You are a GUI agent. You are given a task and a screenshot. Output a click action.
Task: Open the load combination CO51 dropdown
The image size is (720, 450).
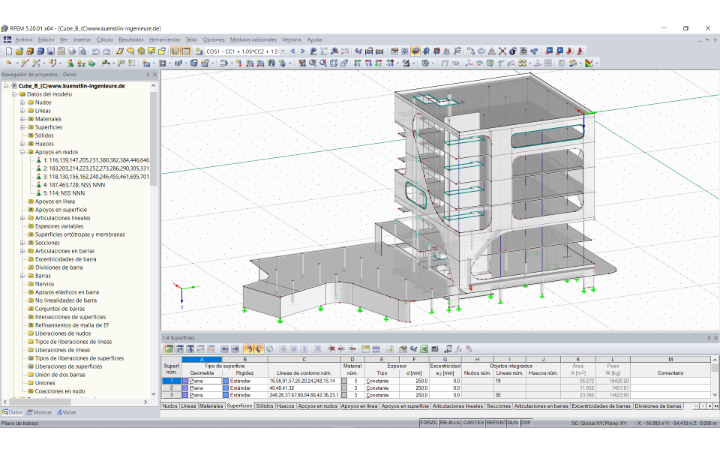[x=283, y=51]
